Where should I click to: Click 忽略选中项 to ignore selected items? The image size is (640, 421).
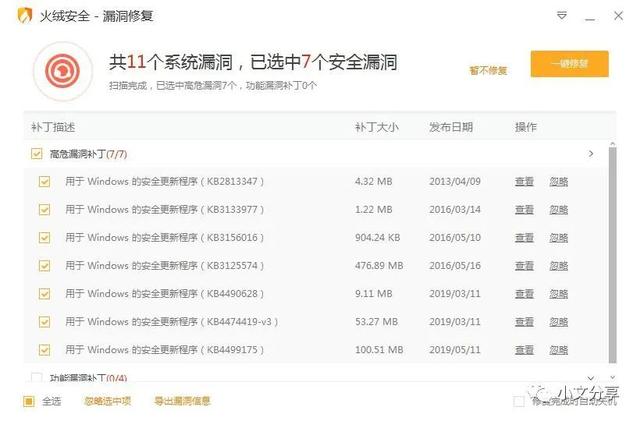click(x=108, y=401)
